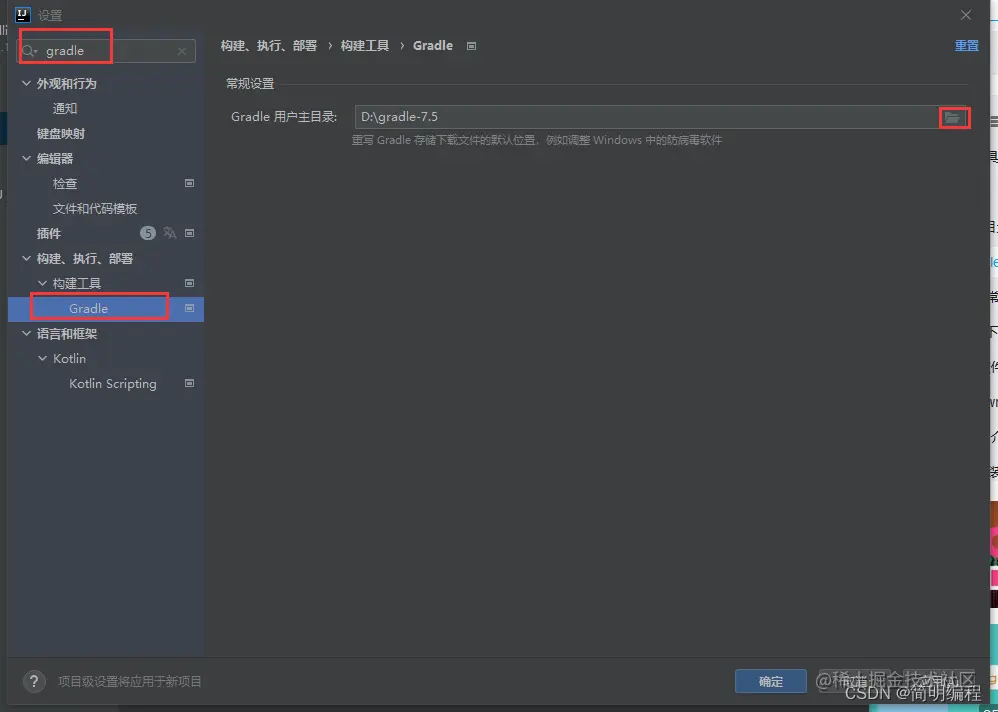Click the 重置 reset link

(x=966, y=45)
